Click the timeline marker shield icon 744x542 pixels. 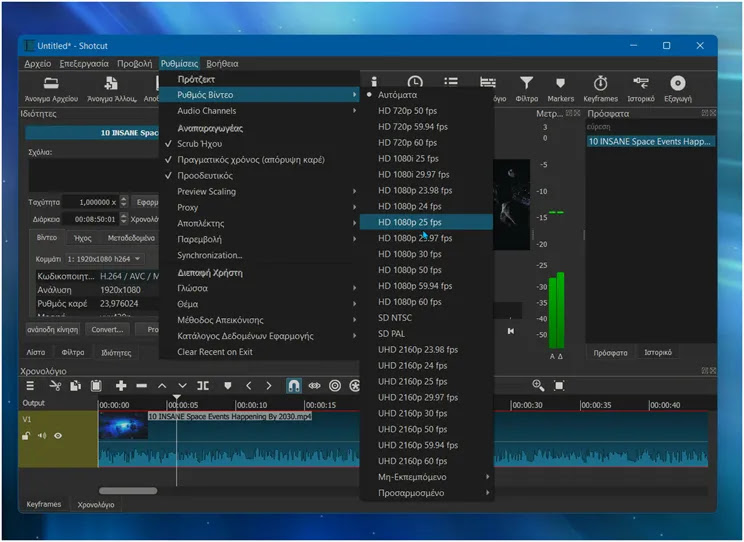[228, 386]
